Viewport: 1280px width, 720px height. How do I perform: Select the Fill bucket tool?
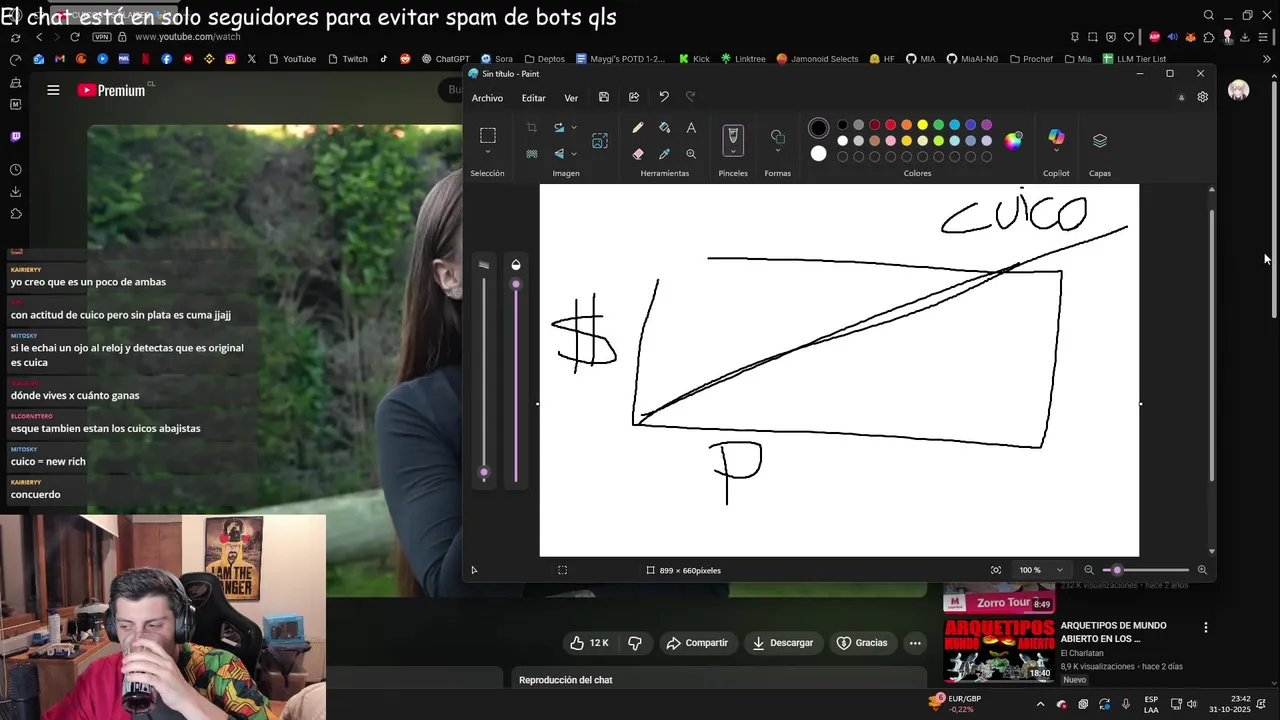(x=664, y=128)
